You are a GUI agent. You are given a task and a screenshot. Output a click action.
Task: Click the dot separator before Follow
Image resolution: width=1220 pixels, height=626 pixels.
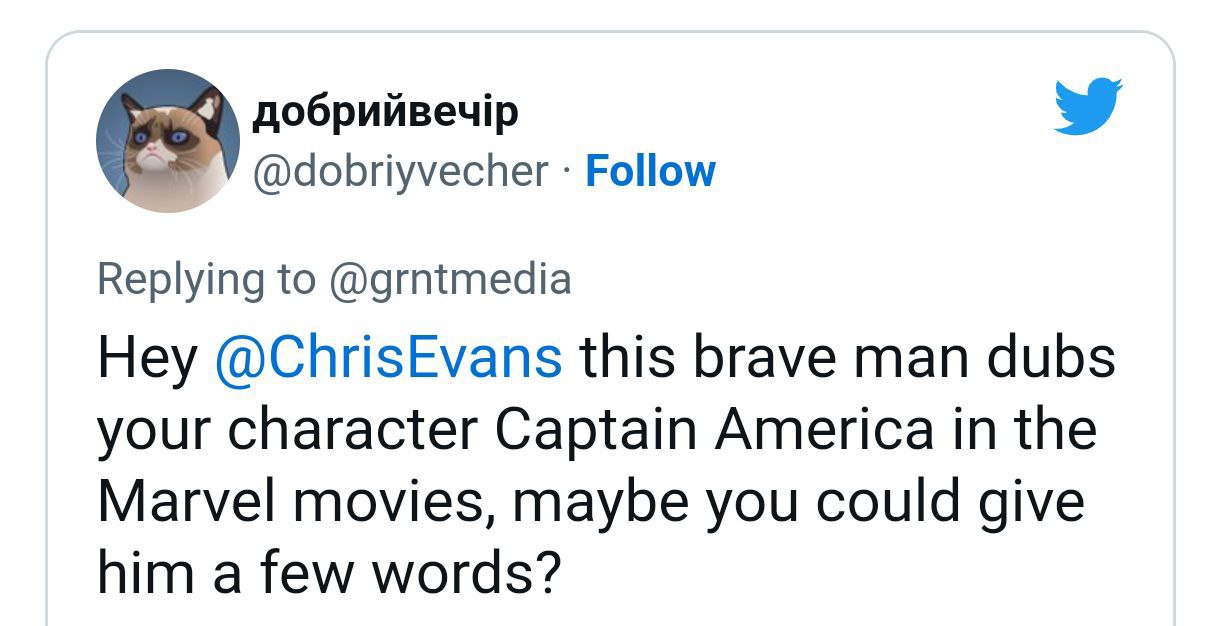566,171
